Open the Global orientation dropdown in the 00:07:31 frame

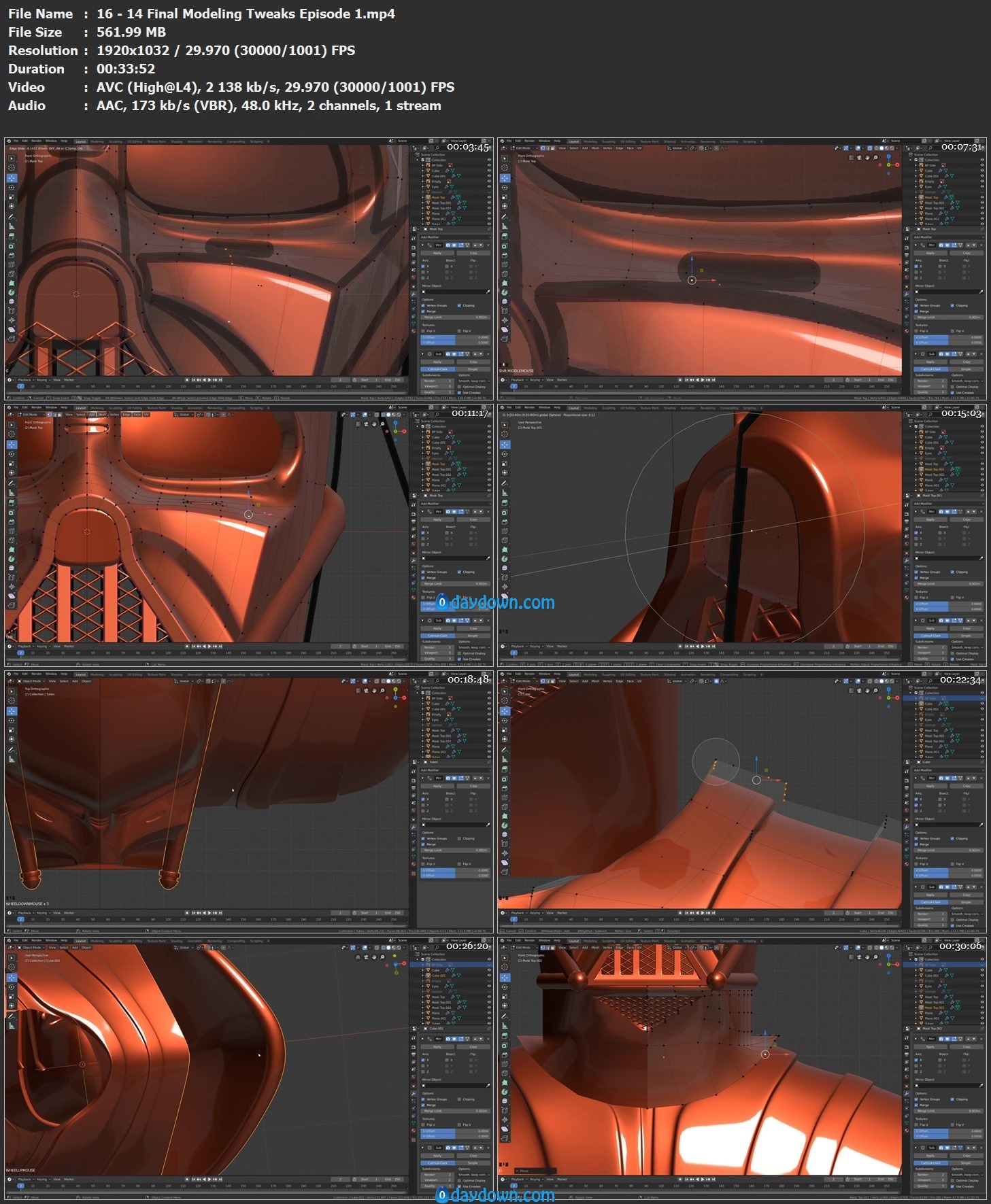[x=677, y=148]
